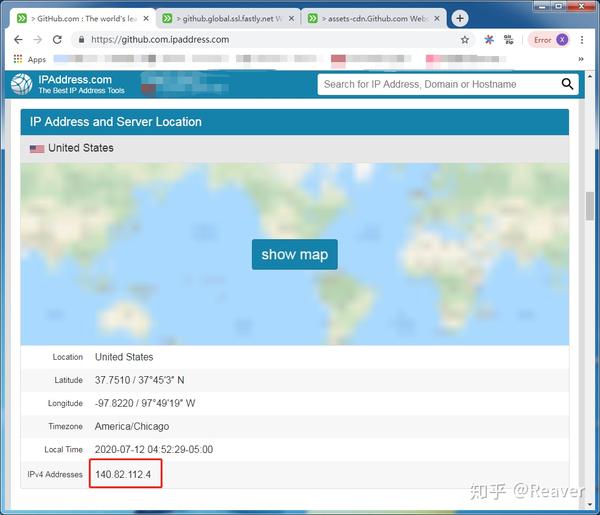Click the 'Local Time' row label
The height and width of the screenshot is (515, 600).
[x=64, y=450]
